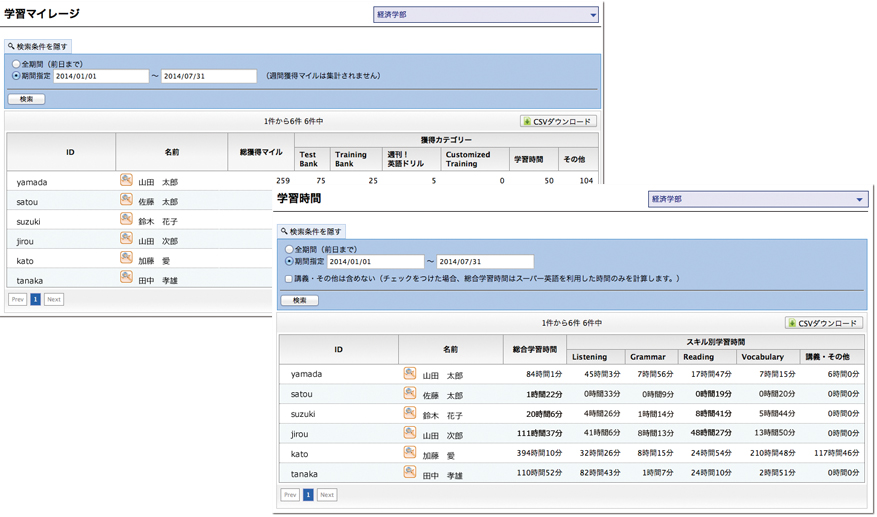Screen dimensions: 877x517
Task: Open 経済学部 dropdown in 学習時間 panel
Action: tap(757, 199)
